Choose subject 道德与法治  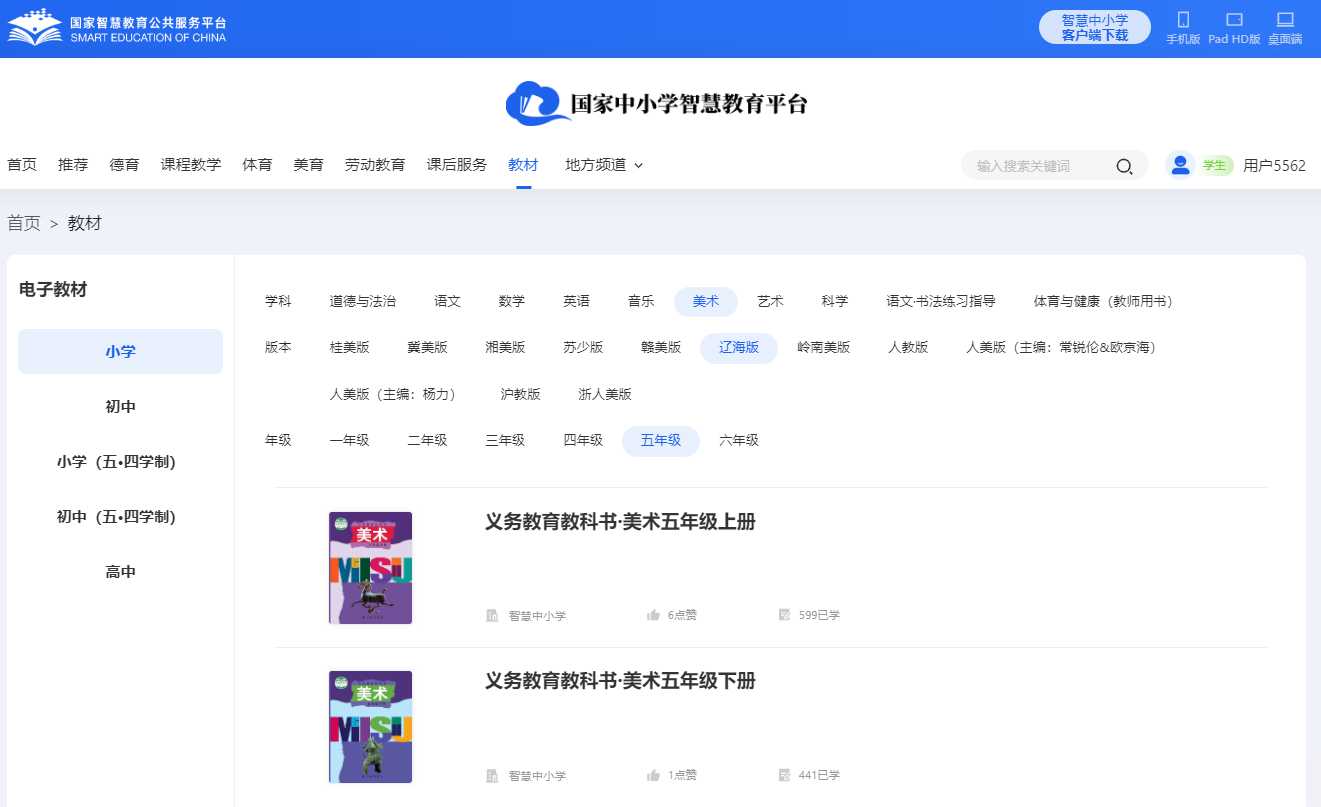pos(362,301)
